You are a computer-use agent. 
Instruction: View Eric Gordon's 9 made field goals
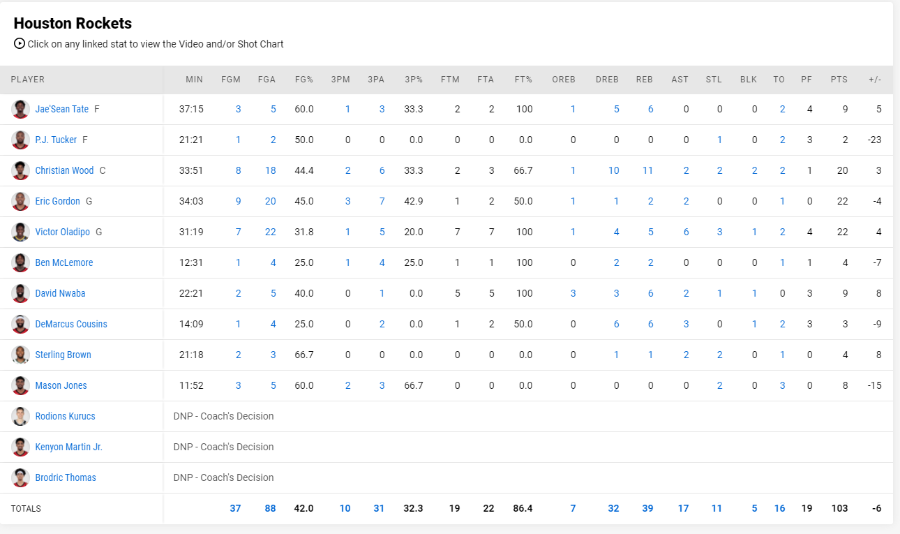pos(238,201)
